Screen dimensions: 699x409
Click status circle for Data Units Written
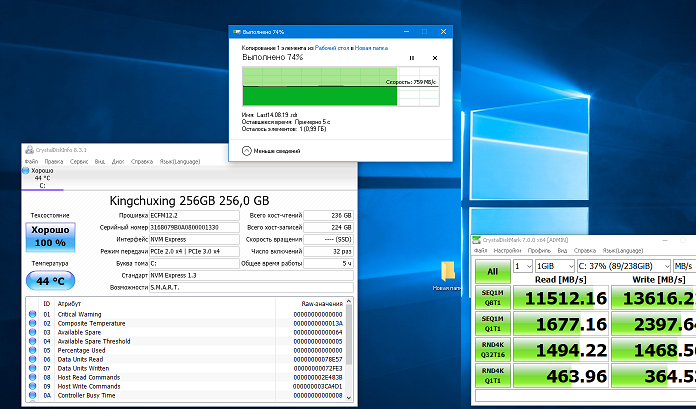coord(33,368)
